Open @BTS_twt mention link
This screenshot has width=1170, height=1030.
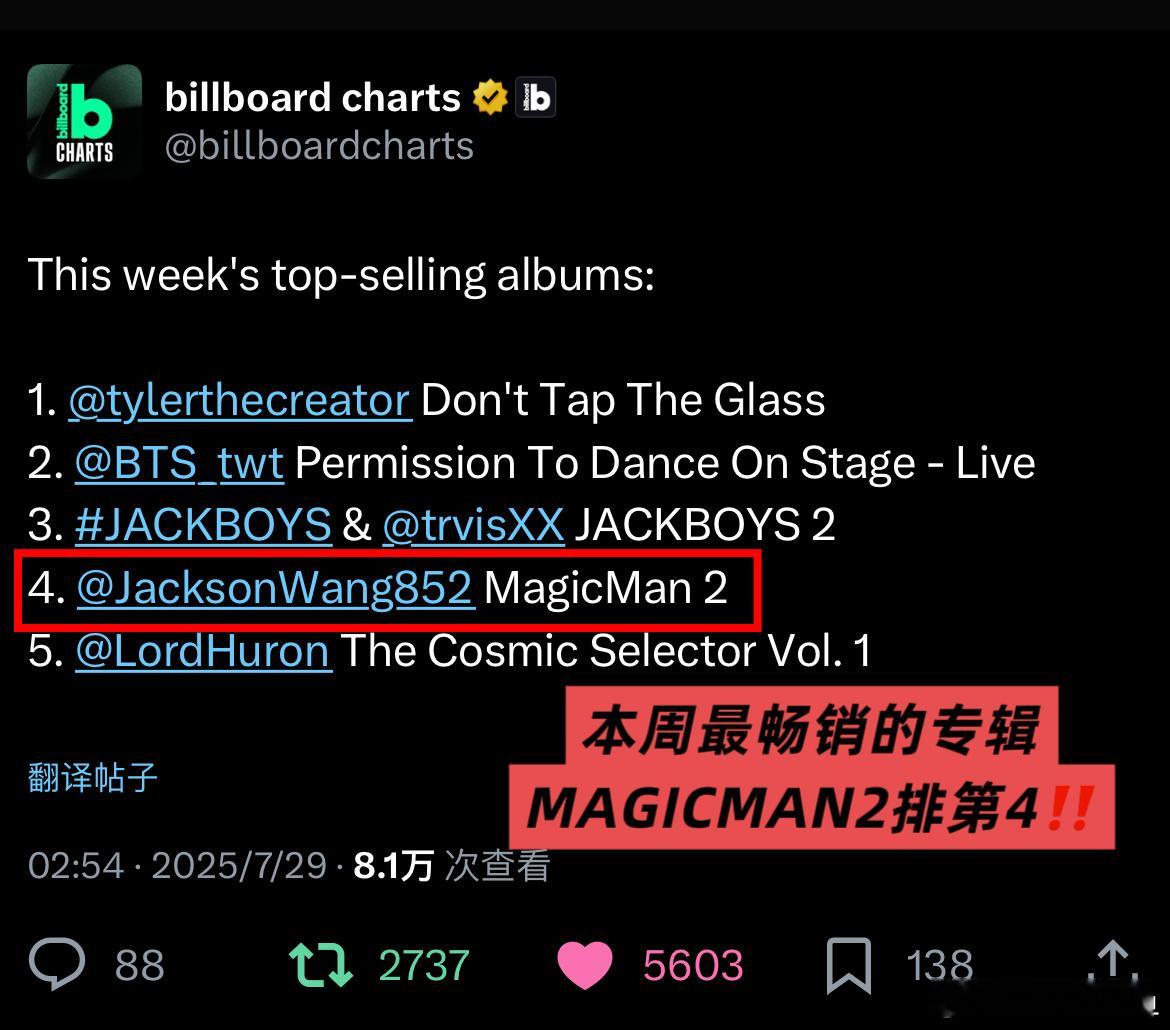[x=179, y=463]
